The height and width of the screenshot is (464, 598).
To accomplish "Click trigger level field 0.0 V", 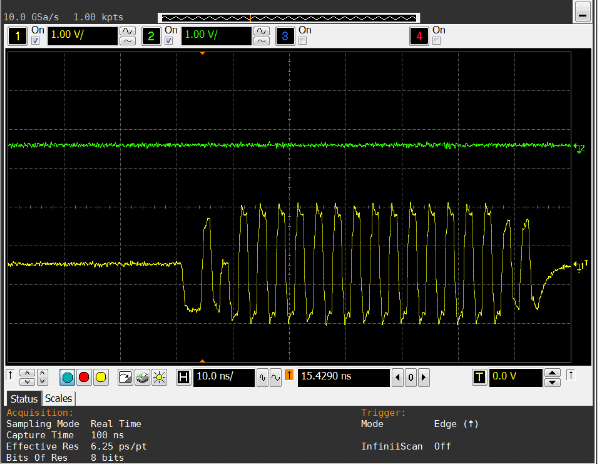I will coord(516,377).
